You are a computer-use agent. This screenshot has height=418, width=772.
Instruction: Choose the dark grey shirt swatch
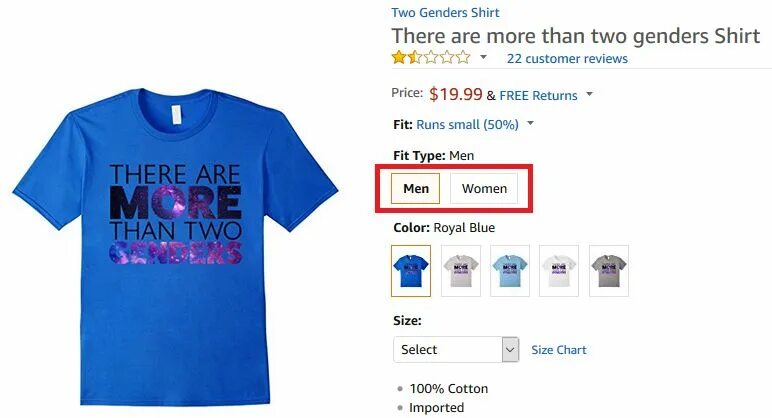(609, 271)
